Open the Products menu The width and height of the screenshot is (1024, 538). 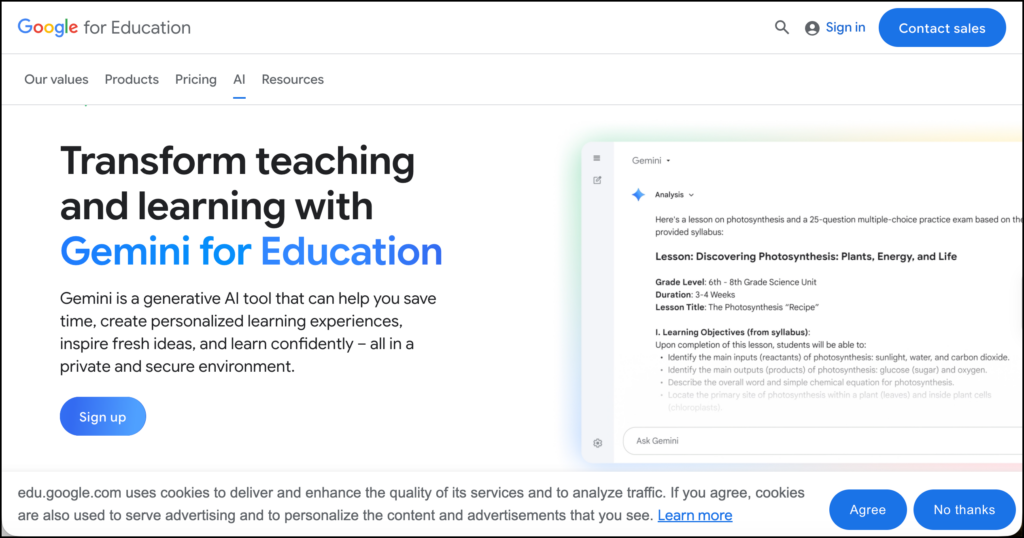click(131, 80)
